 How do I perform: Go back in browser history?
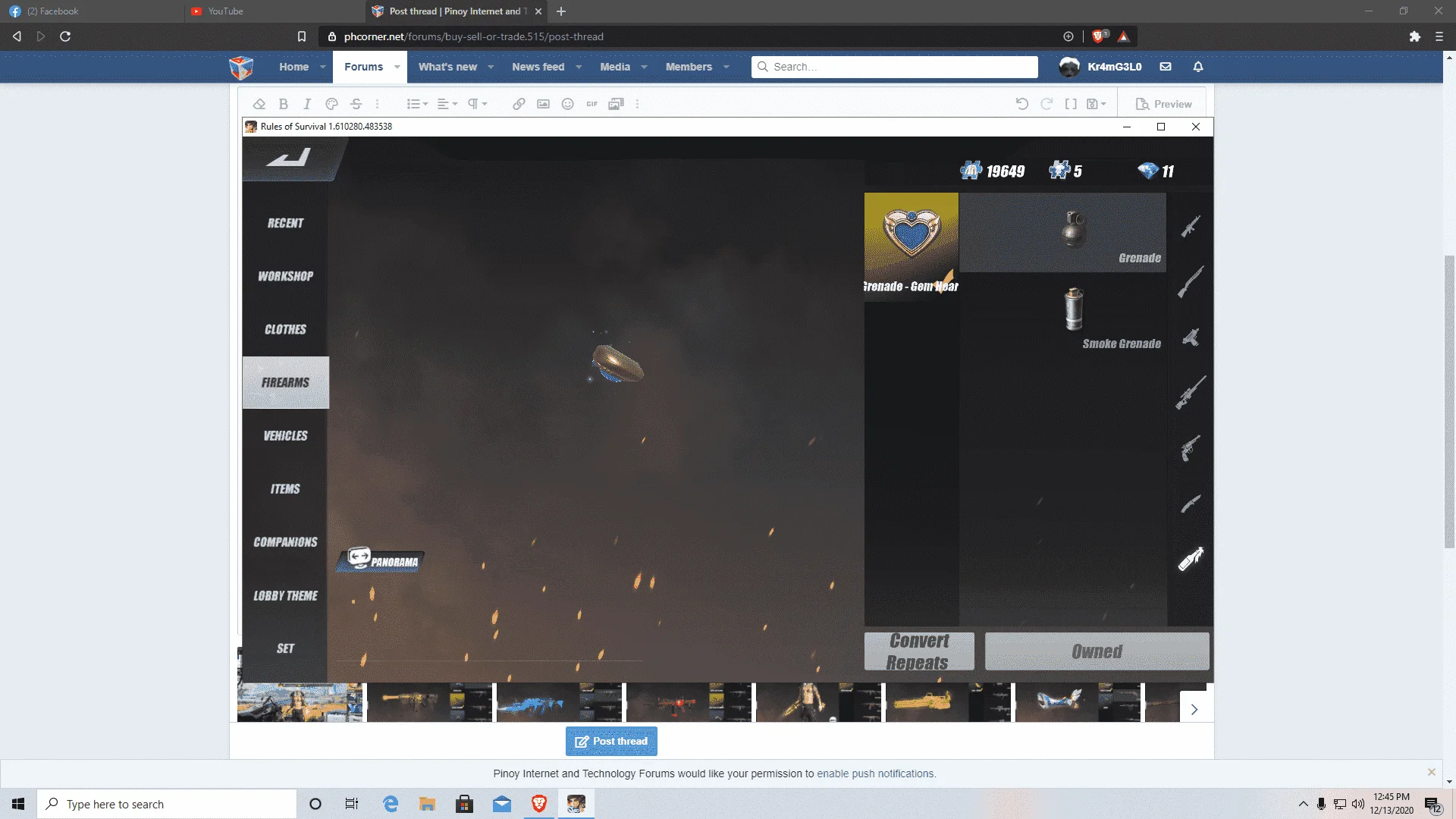click(x=17, y=36)
